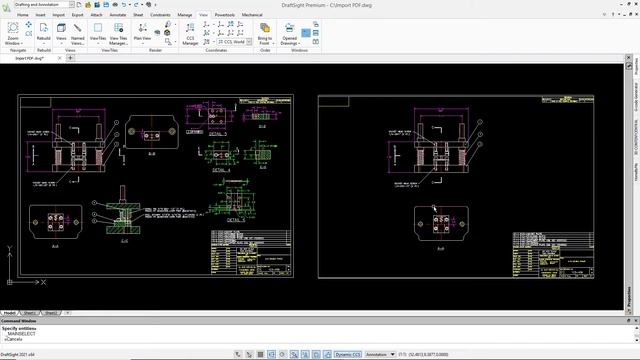Click the first CCS axis icon in Coordinates
The height and width of the screenshot is (360, 640).
(207, 24)
